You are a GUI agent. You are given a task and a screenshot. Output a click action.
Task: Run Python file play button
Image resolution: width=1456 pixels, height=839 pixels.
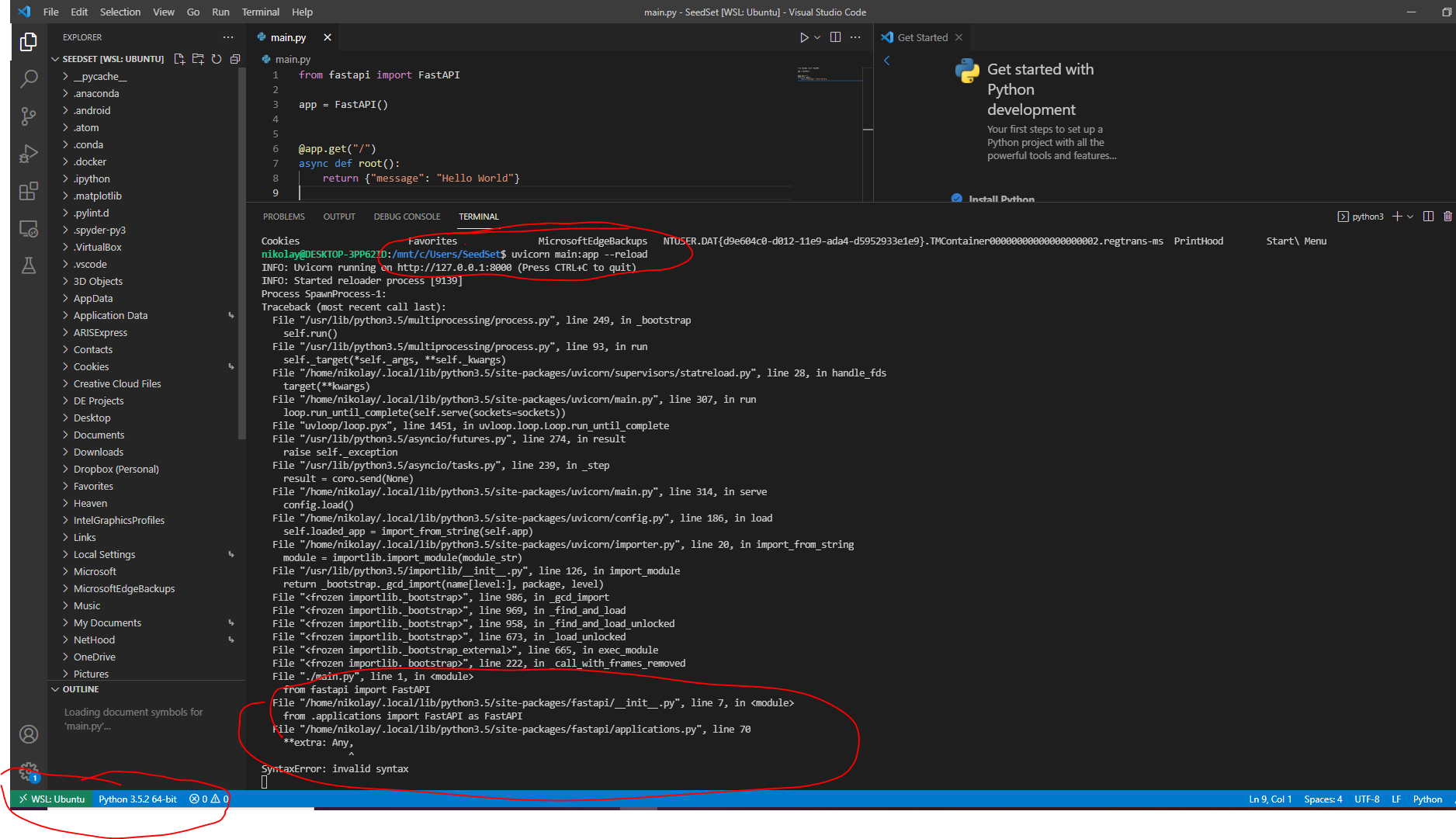tap(804, 37)
